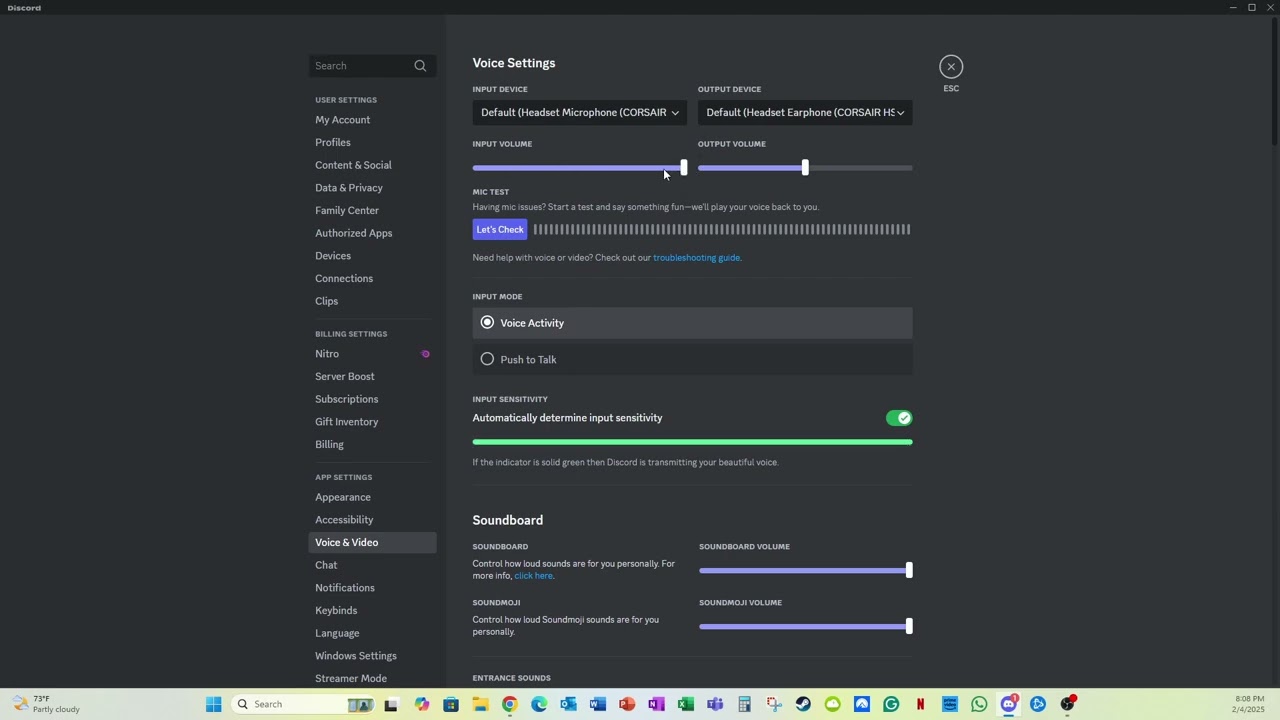Open Task View on the taskbar
Screen dimensions: 1280x720
391,704
